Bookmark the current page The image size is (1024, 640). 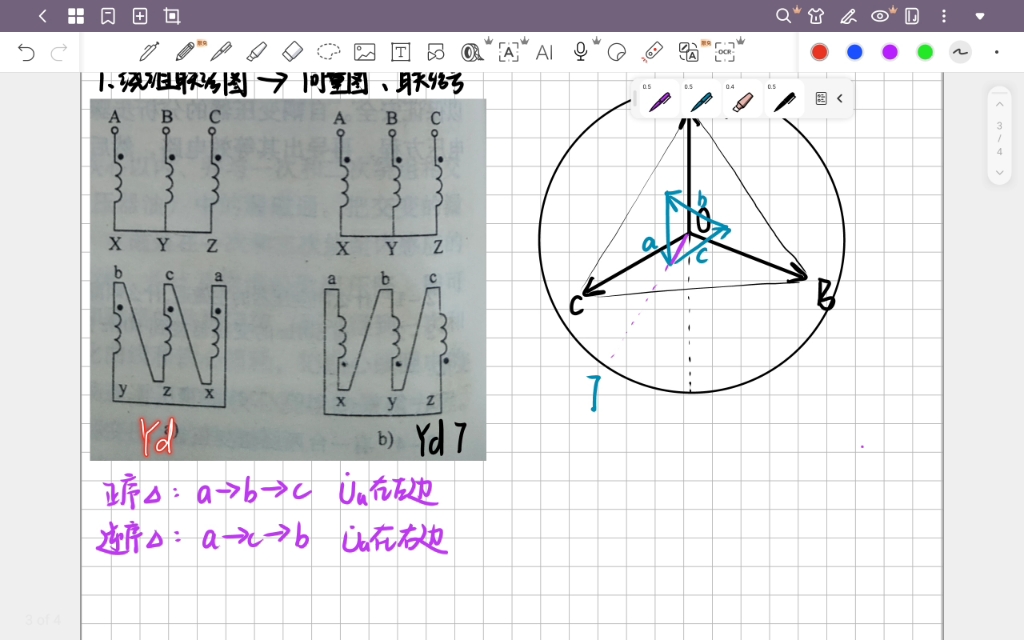pyautogui.click(x=108, y=16)
